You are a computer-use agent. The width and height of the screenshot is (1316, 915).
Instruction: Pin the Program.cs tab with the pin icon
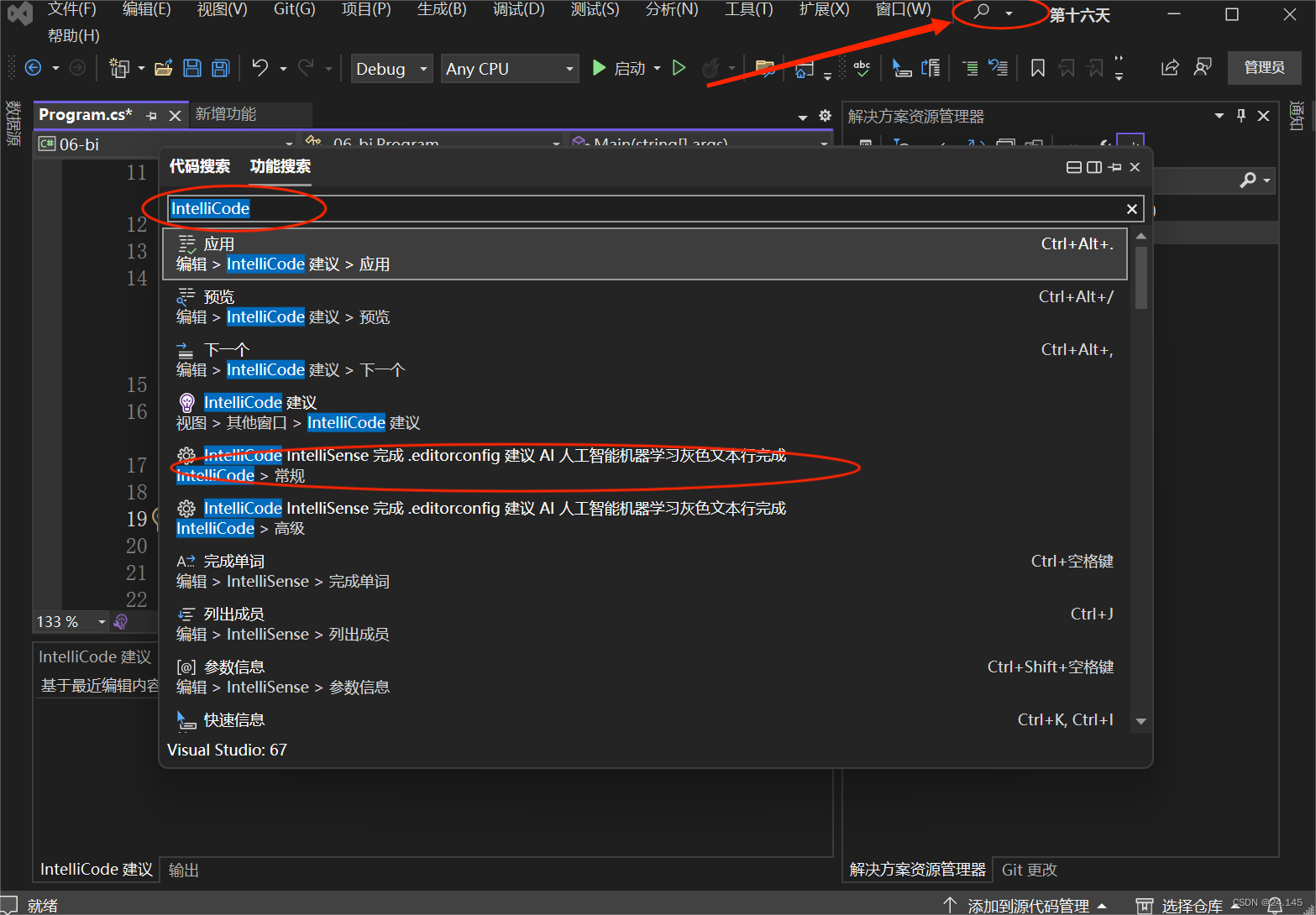[152, 116]
